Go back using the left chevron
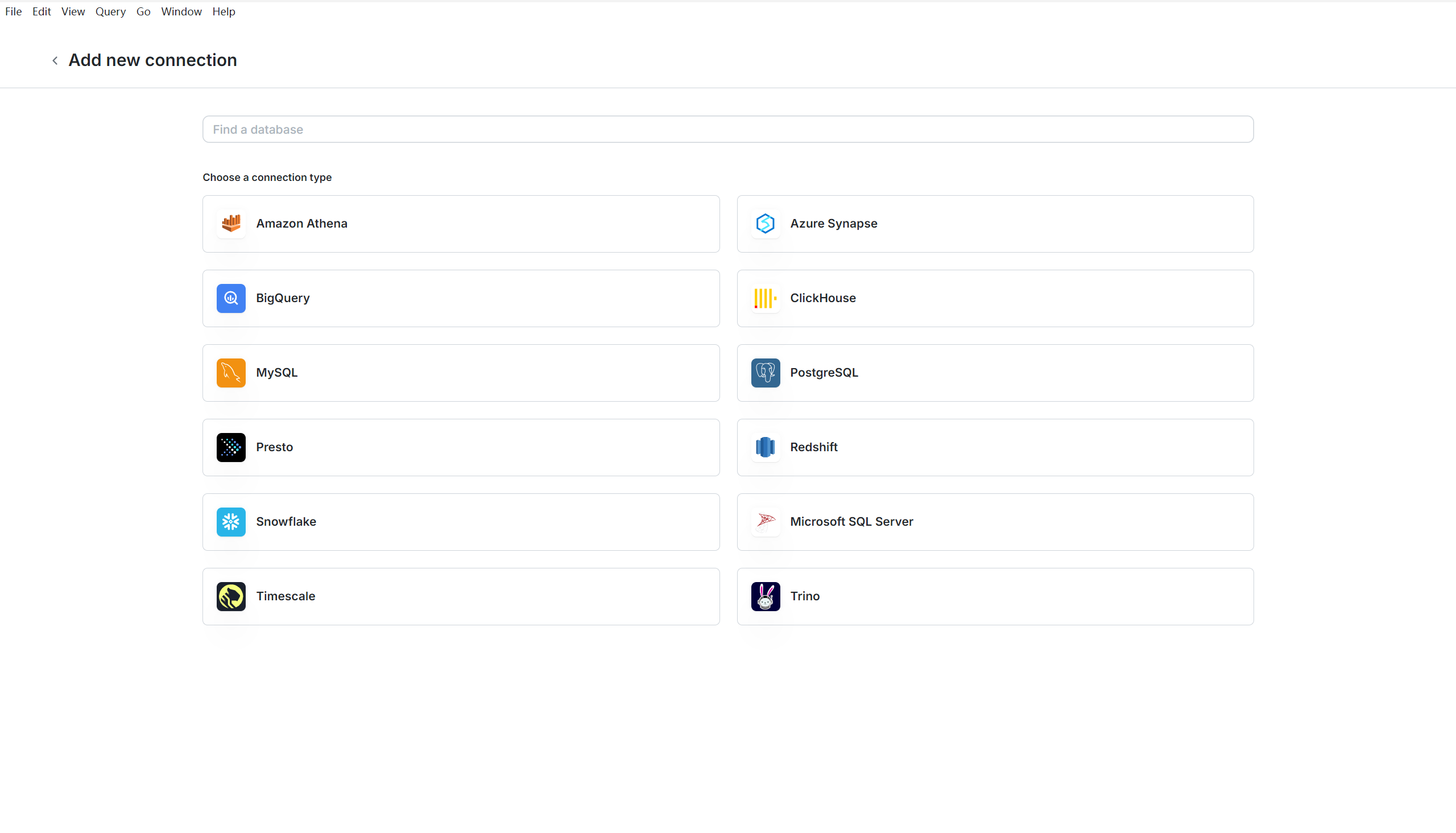The width and height of the screenshot is (1456, 833). [x=55, y=61]
